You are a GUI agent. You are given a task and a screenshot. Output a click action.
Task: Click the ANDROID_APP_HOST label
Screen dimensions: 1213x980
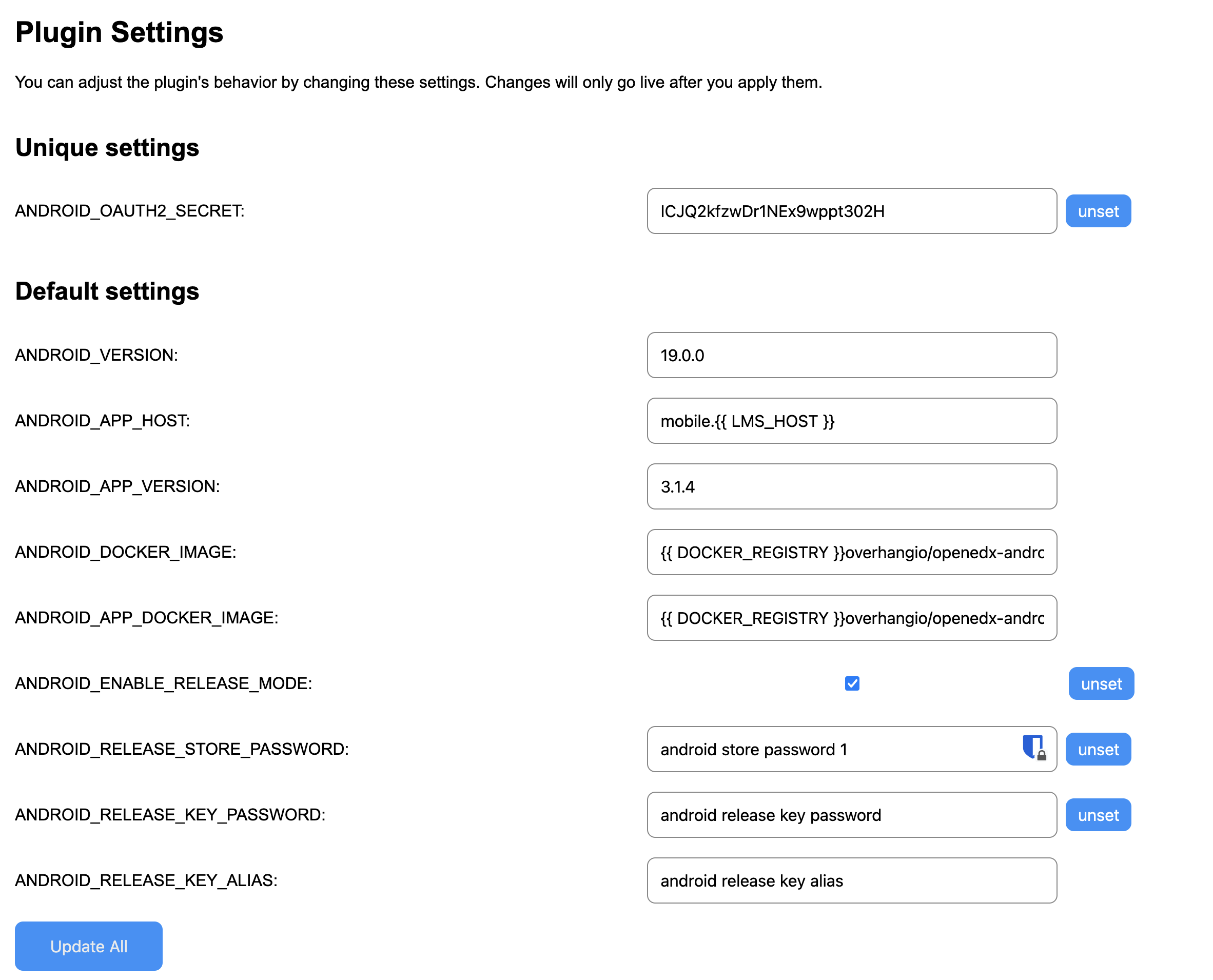(102, 420)
